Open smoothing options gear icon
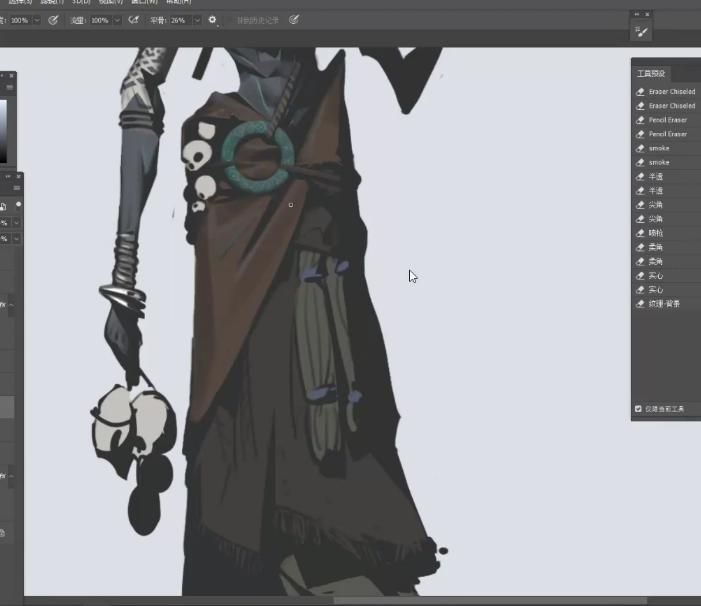This screenshot has width=701, height=606. coord(212,20)
